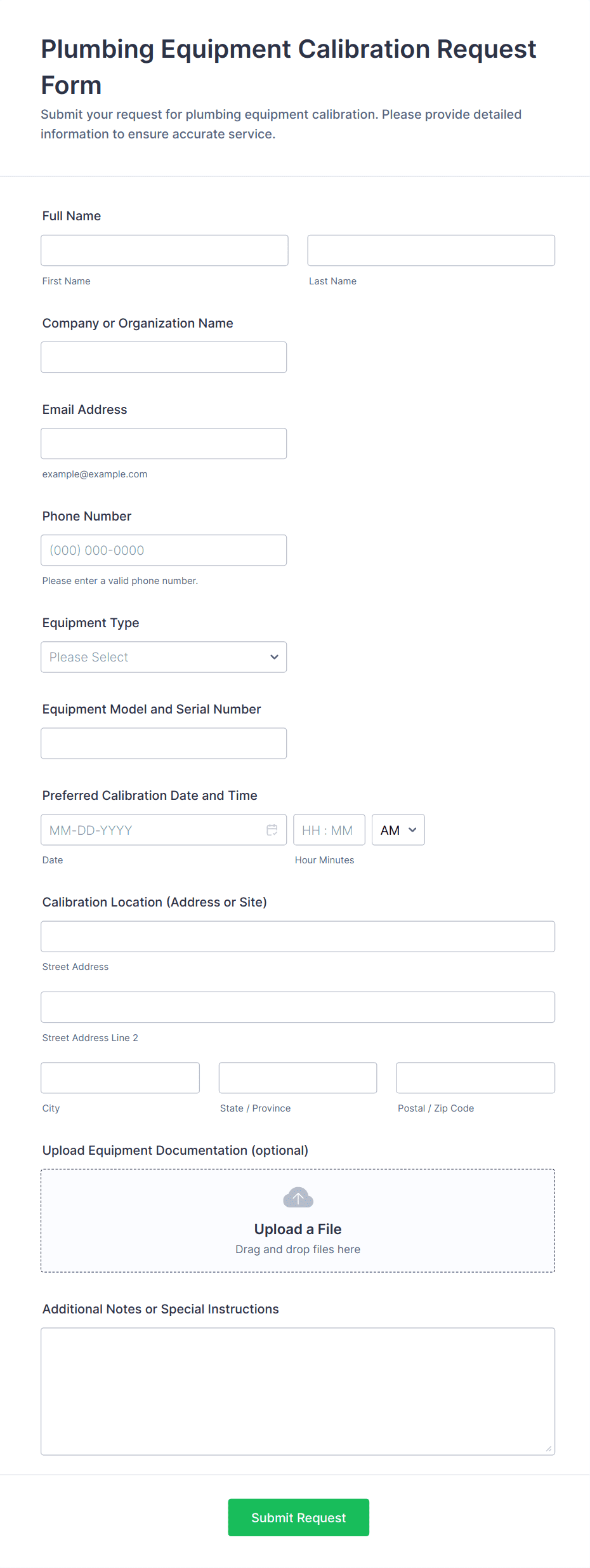Select the MM-DD-YYYY date field
Screen dimensions: 590x1568
point(152,830)
